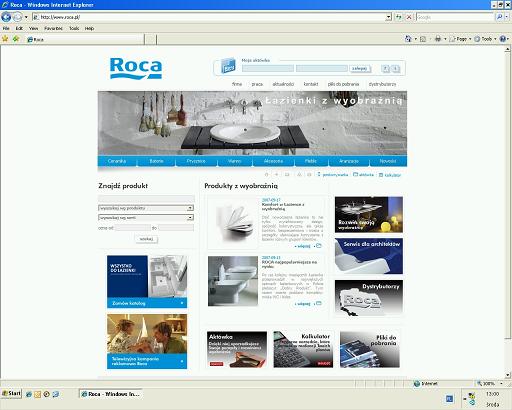Click the praca navigation link

[x=257, y=84]
